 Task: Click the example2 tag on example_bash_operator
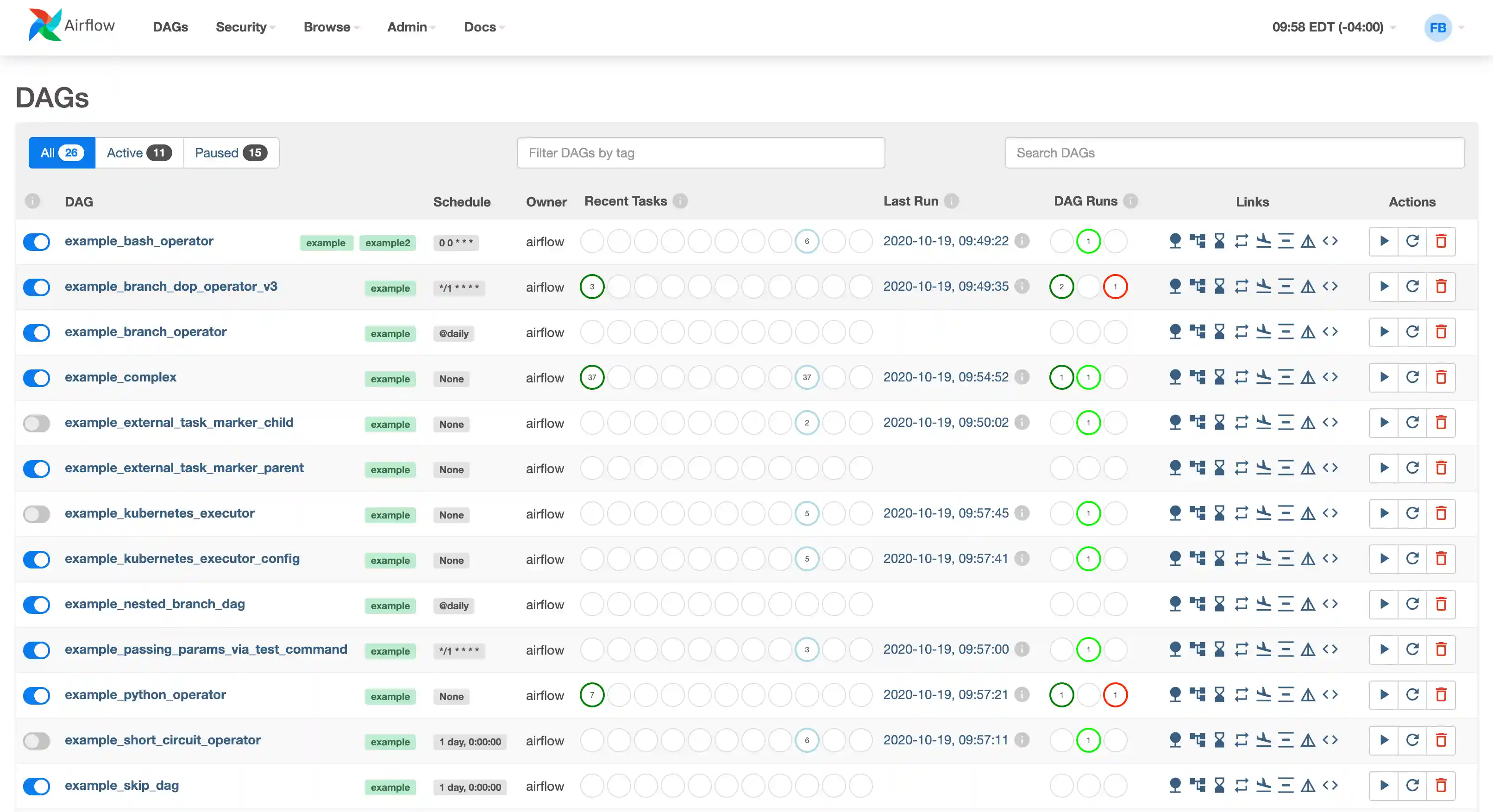pos(387,243)
